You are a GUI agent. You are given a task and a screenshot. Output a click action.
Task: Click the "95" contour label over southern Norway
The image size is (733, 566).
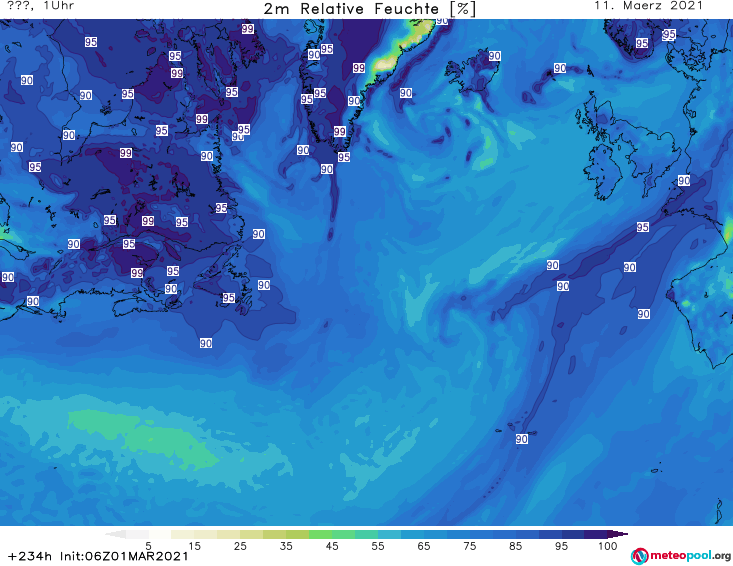point(642,43)
